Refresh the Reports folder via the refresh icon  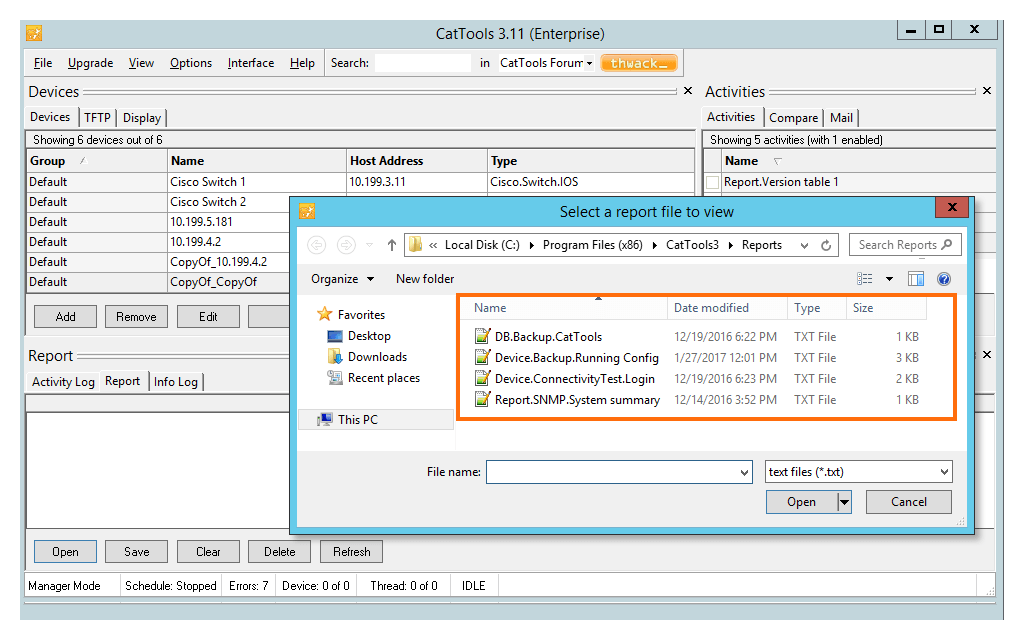click(x=825, y=244)
